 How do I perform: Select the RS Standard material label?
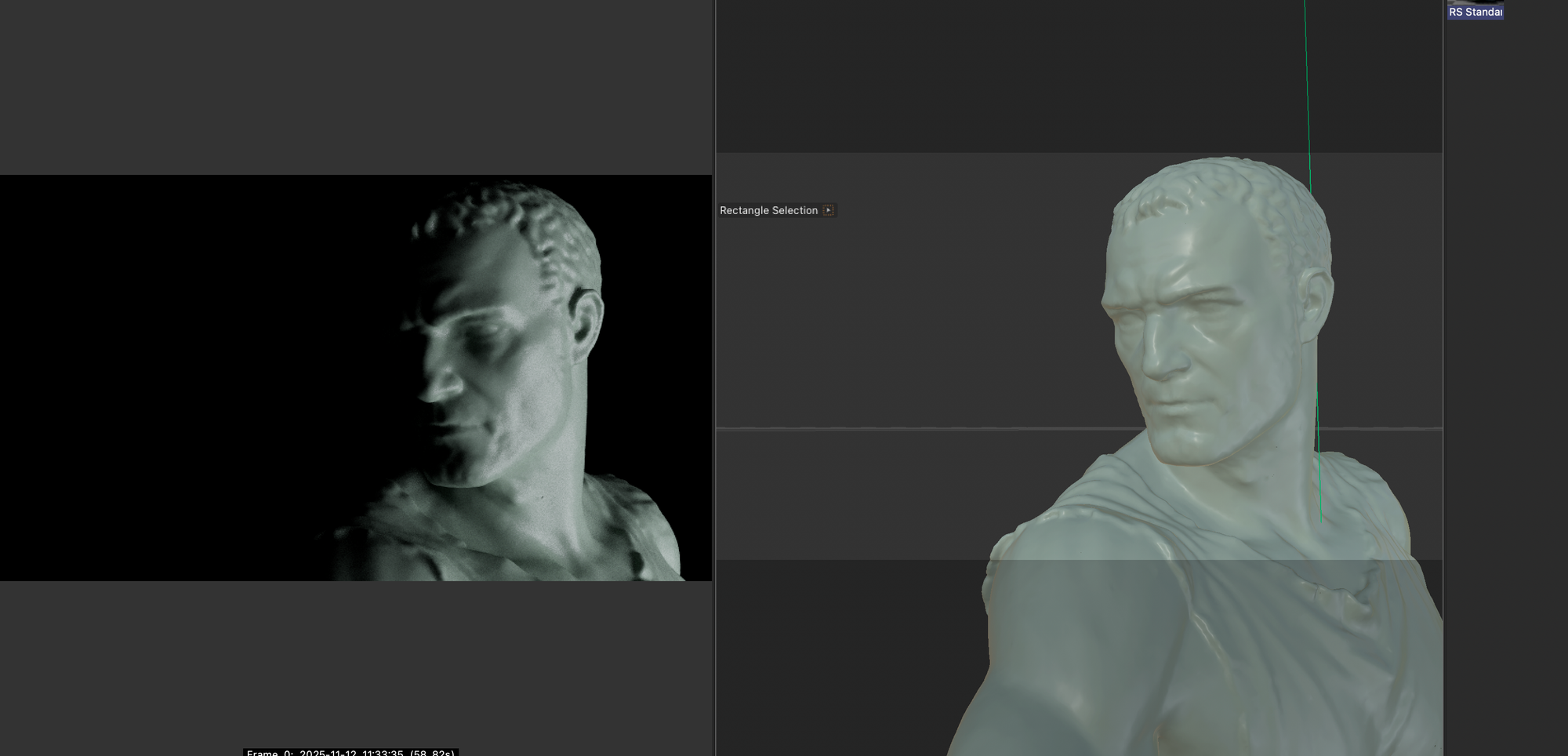[x=1475, y=12]
